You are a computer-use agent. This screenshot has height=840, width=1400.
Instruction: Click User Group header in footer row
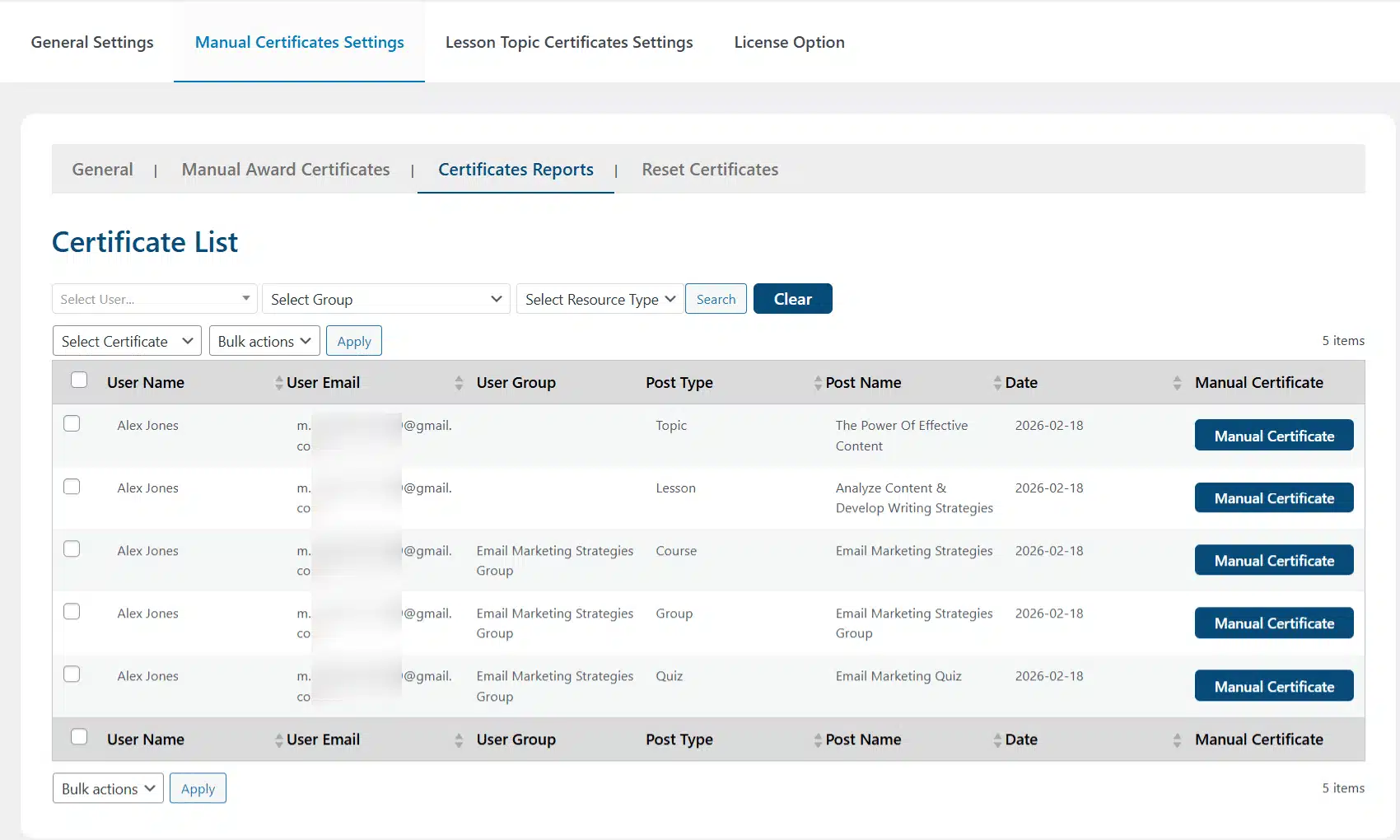[516, 740]
